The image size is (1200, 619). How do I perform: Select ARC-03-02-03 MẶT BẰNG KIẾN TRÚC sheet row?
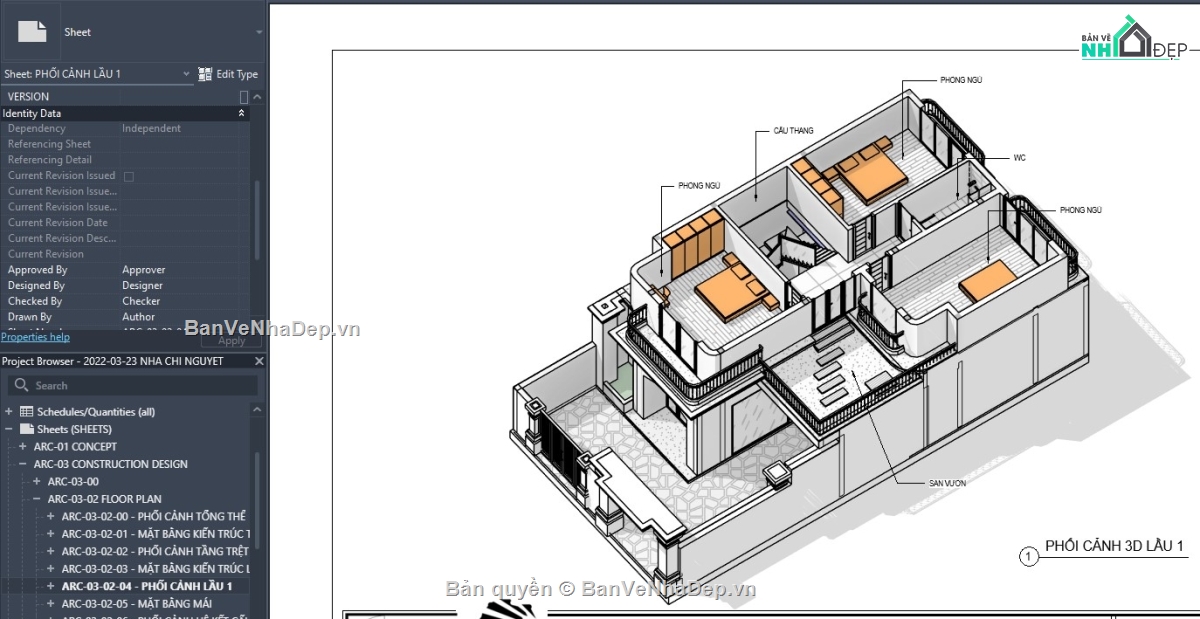156,569
